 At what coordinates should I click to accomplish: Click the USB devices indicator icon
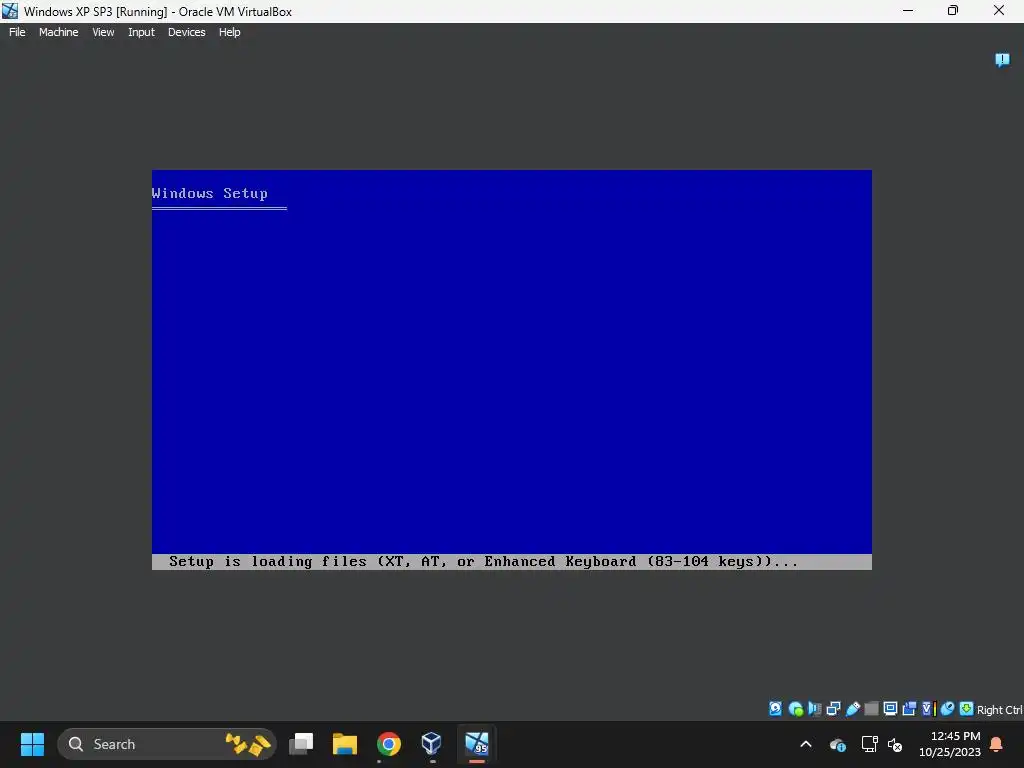852,709
